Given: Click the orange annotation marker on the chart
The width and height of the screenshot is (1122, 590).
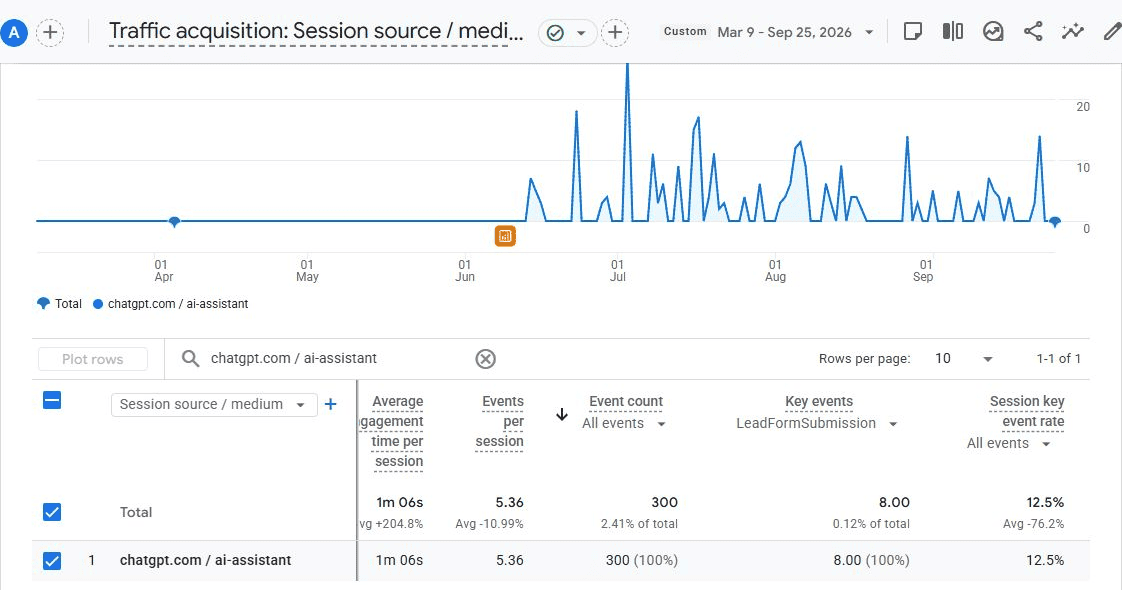Looking at the screenshot, I should pos(505,236).
